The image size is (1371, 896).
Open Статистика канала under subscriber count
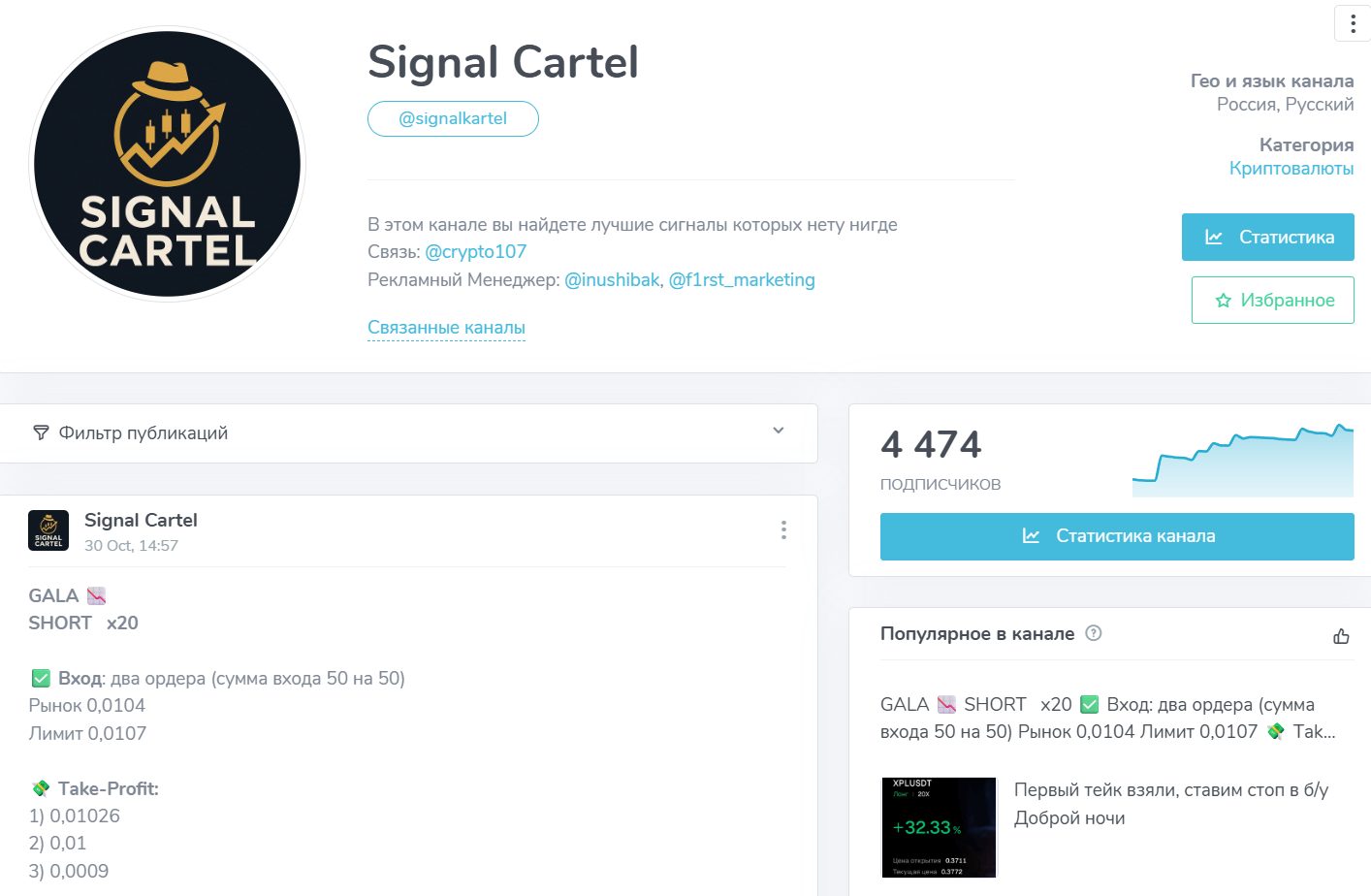(x=1117, y=536)
